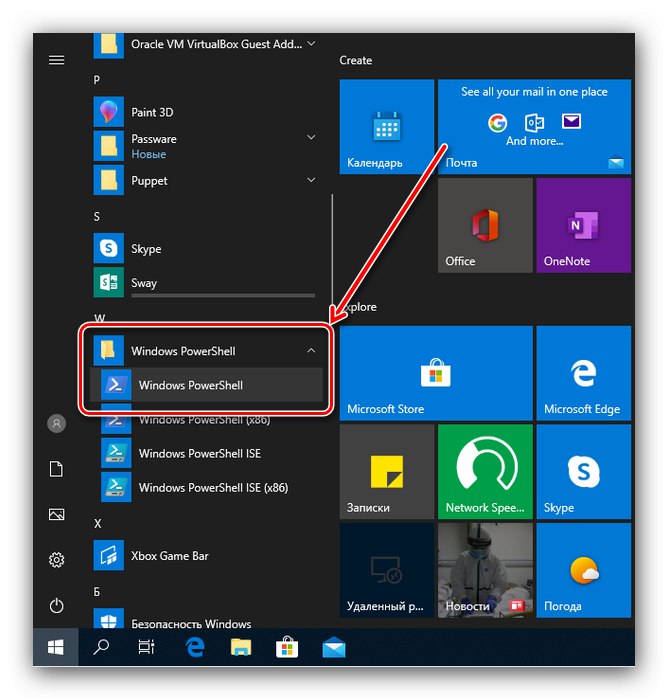
Task: Expand Oracle VM VirtualBox Guest Additions folder
Action: pos(311,44)
